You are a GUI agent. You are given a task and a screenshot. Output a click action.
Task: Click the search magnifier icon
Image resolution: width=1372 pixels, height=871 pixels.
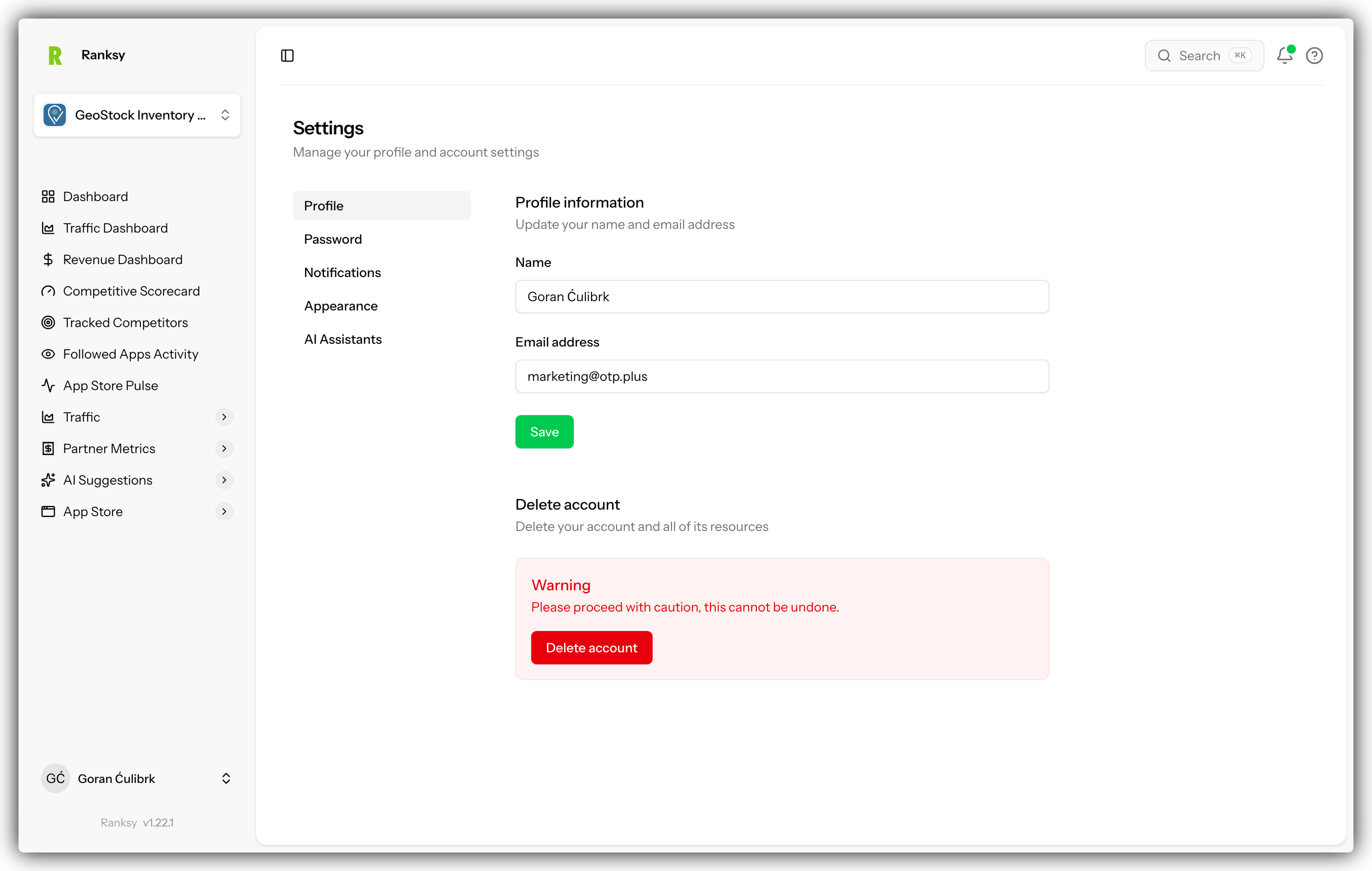coord(1164,56)
